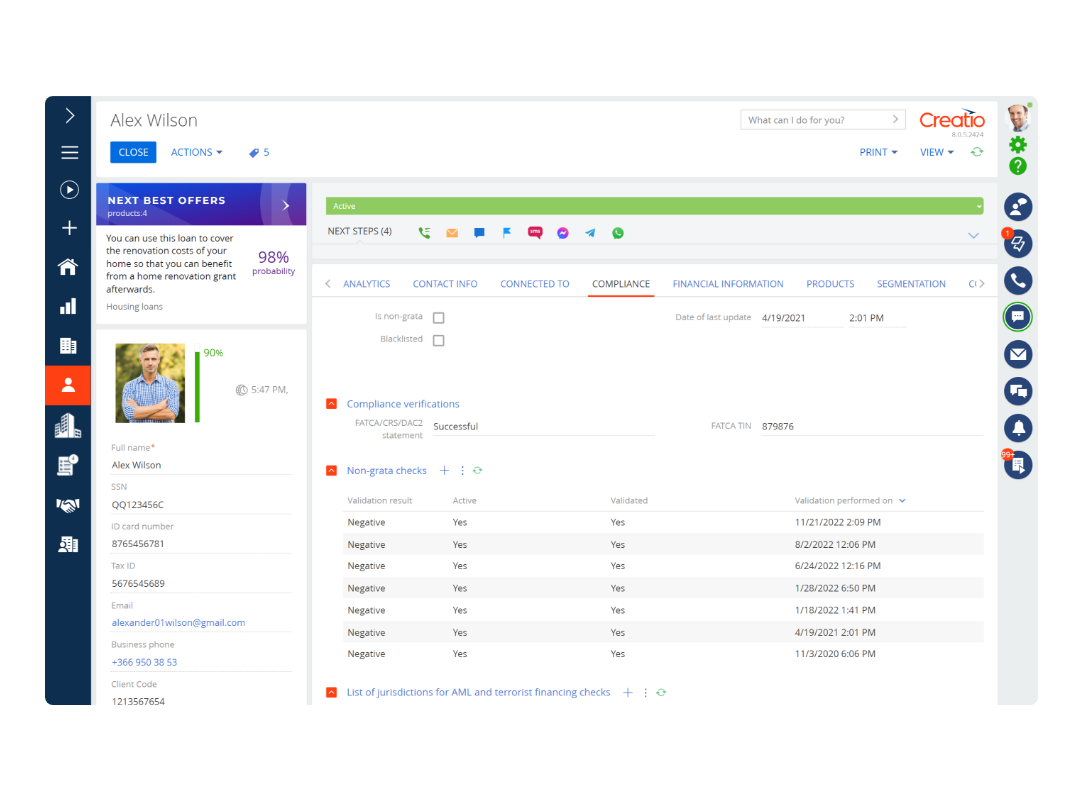Viewport: 1082px width, 800px height.
Task: Tick the Is non-grata checkbox
Action: 438,318
